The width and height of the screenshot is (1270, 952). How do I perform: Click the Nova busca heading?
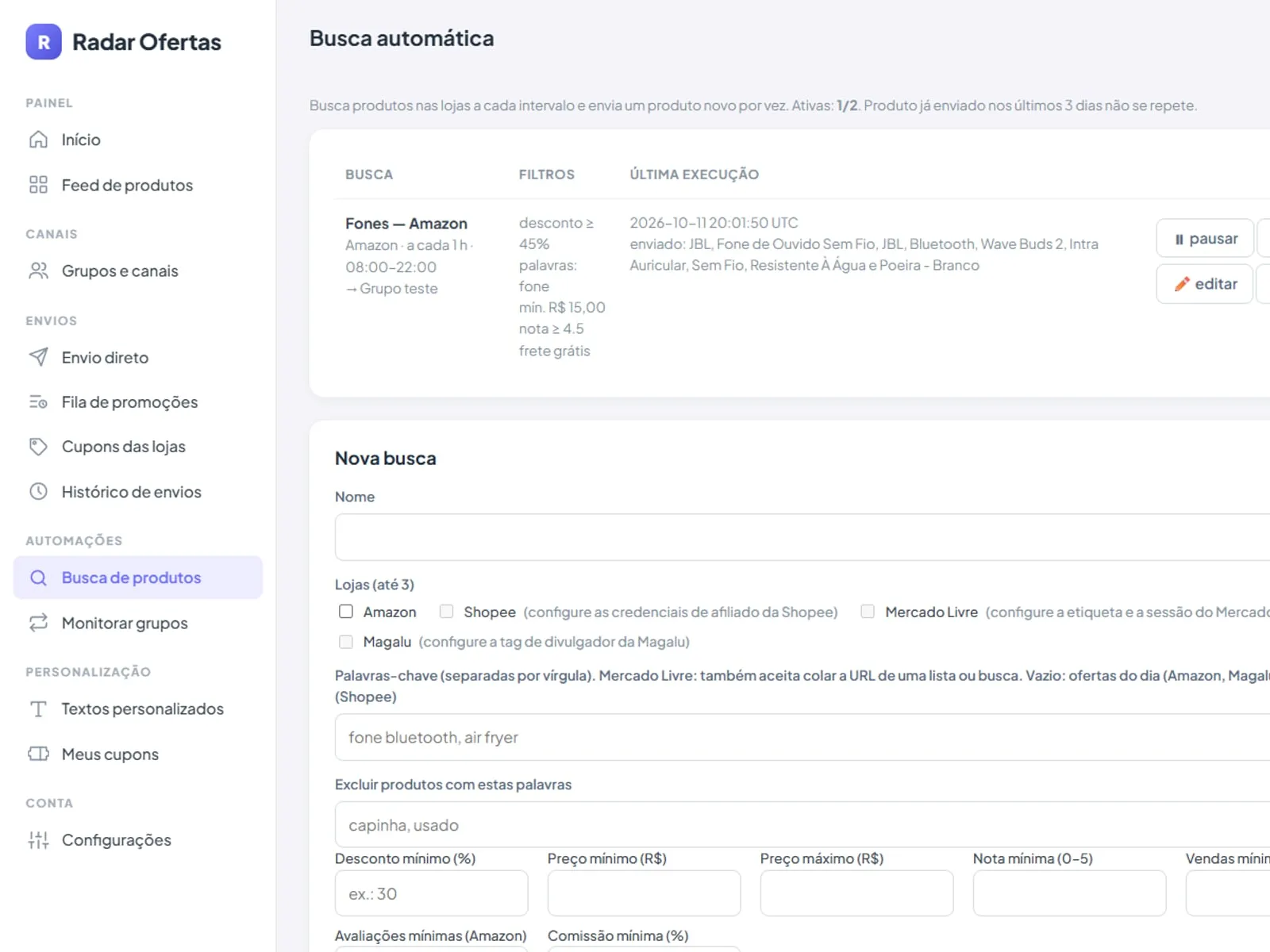(x=386, y=459)
